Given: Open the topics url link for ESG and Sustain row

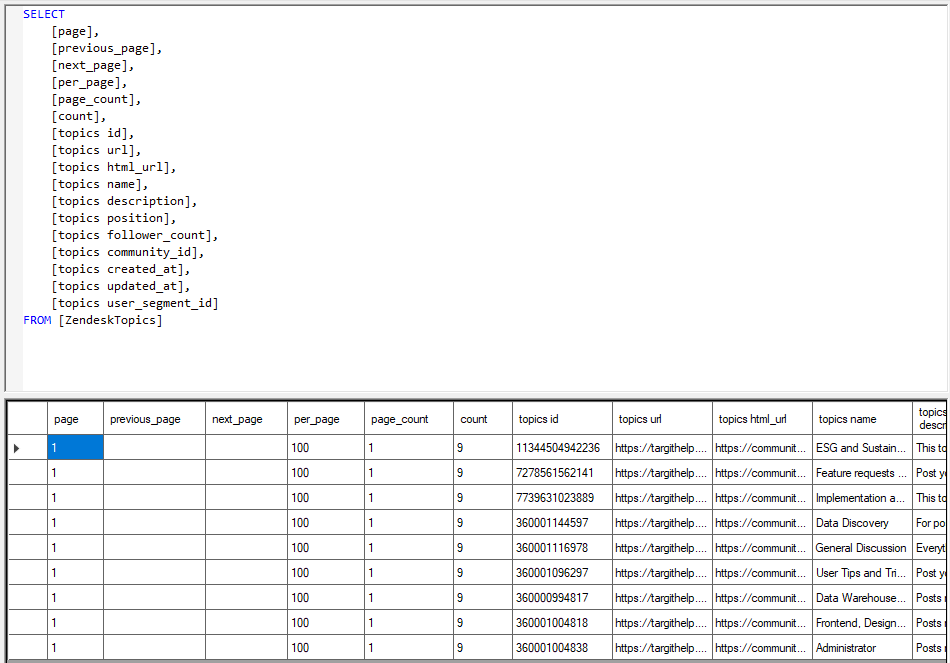Looking at the screenshot, I should pos(660,447).
